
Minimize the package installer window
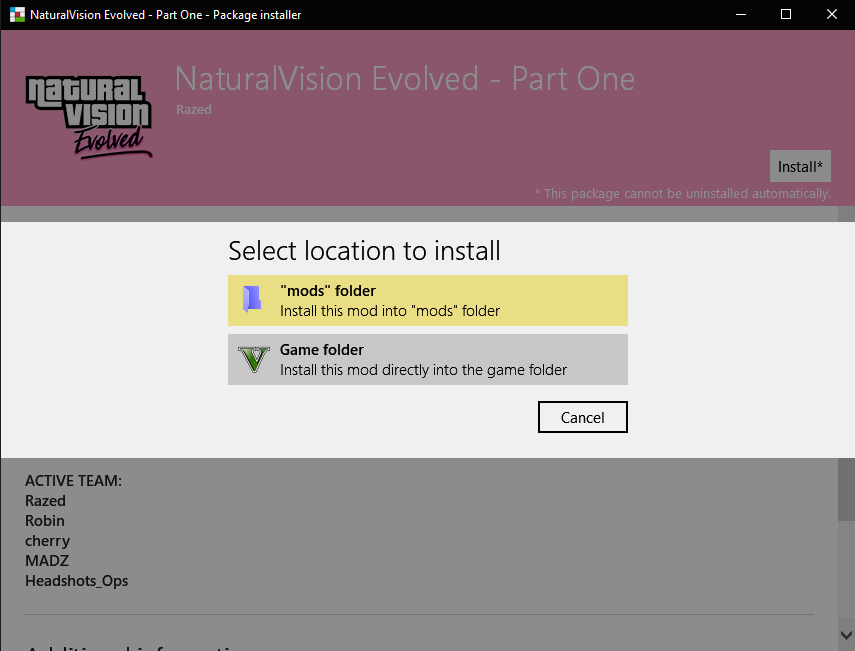click(x=741, y=14)
